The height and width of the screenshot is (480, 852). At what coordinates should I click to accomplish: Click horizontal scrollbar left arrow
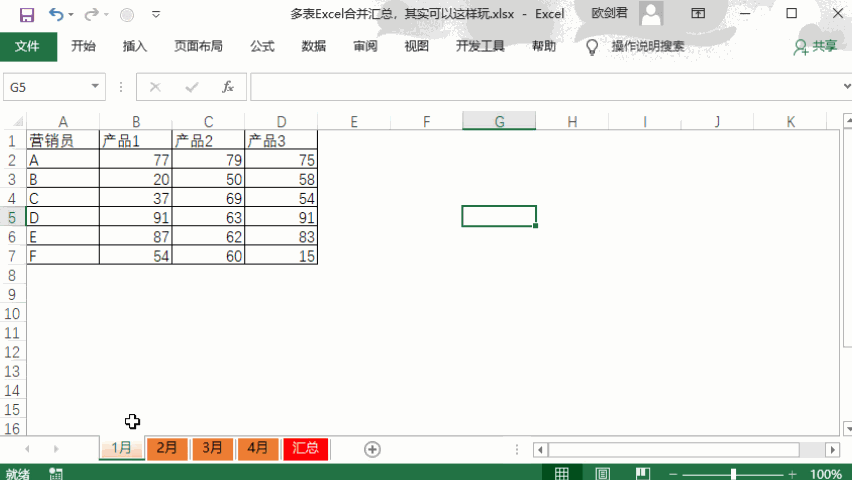click(x=540, y=450)
